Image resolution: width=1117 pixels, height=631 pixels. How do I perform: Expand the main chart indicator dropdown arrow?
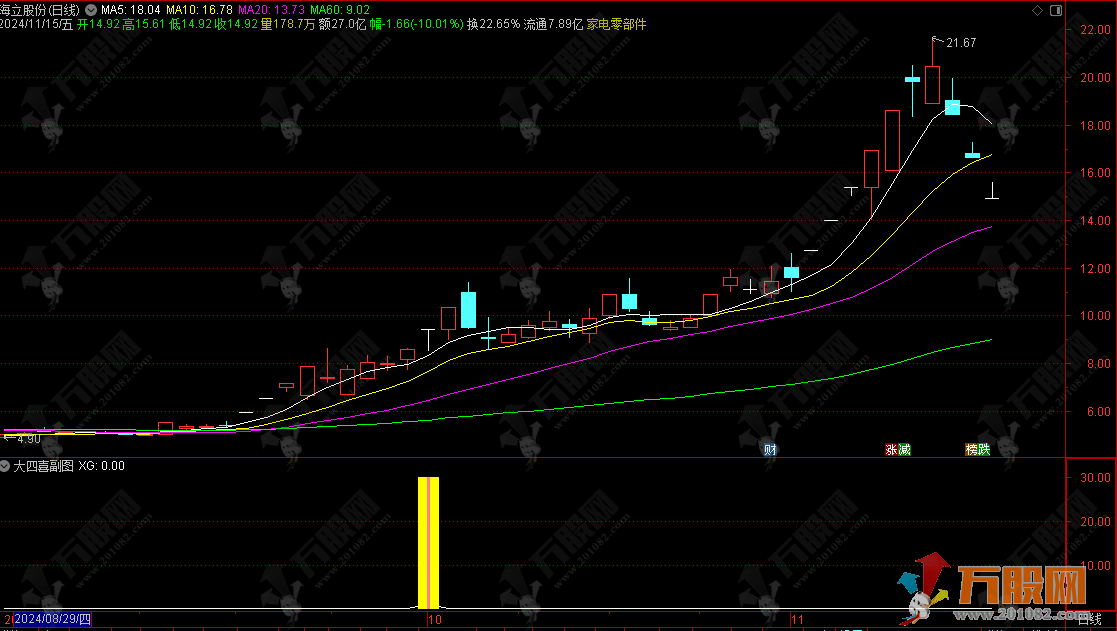pyautogui.click(x=91, y=10)
